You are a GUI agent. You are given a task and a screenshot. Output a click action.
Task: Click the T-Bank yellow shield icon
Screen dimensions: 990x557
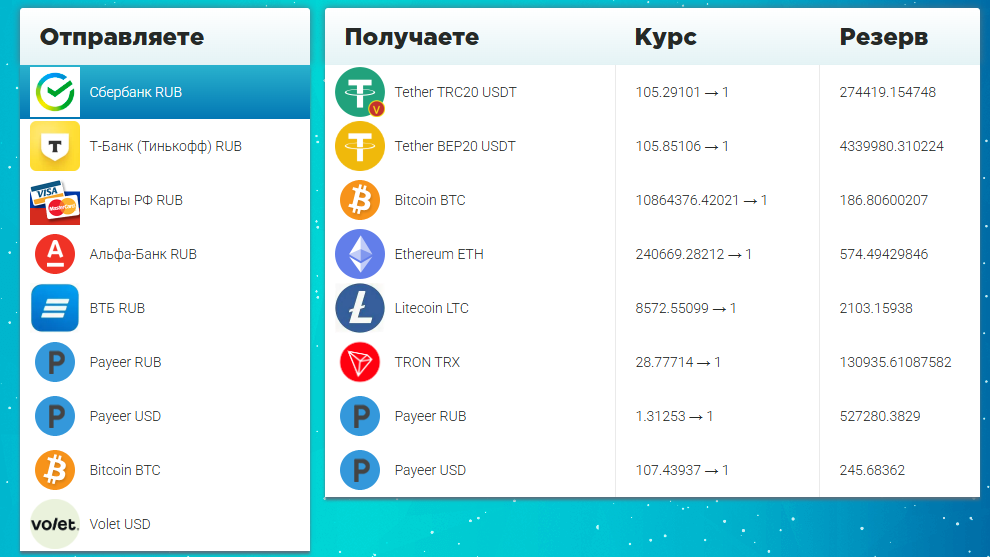tap(55, 147)
